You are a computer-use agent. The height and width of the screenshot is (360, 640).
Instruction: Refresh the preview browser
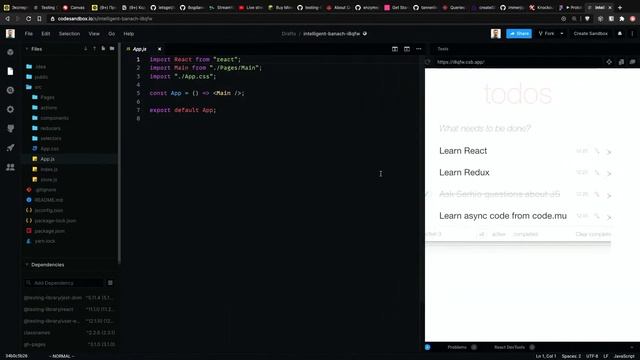point(428,62)
